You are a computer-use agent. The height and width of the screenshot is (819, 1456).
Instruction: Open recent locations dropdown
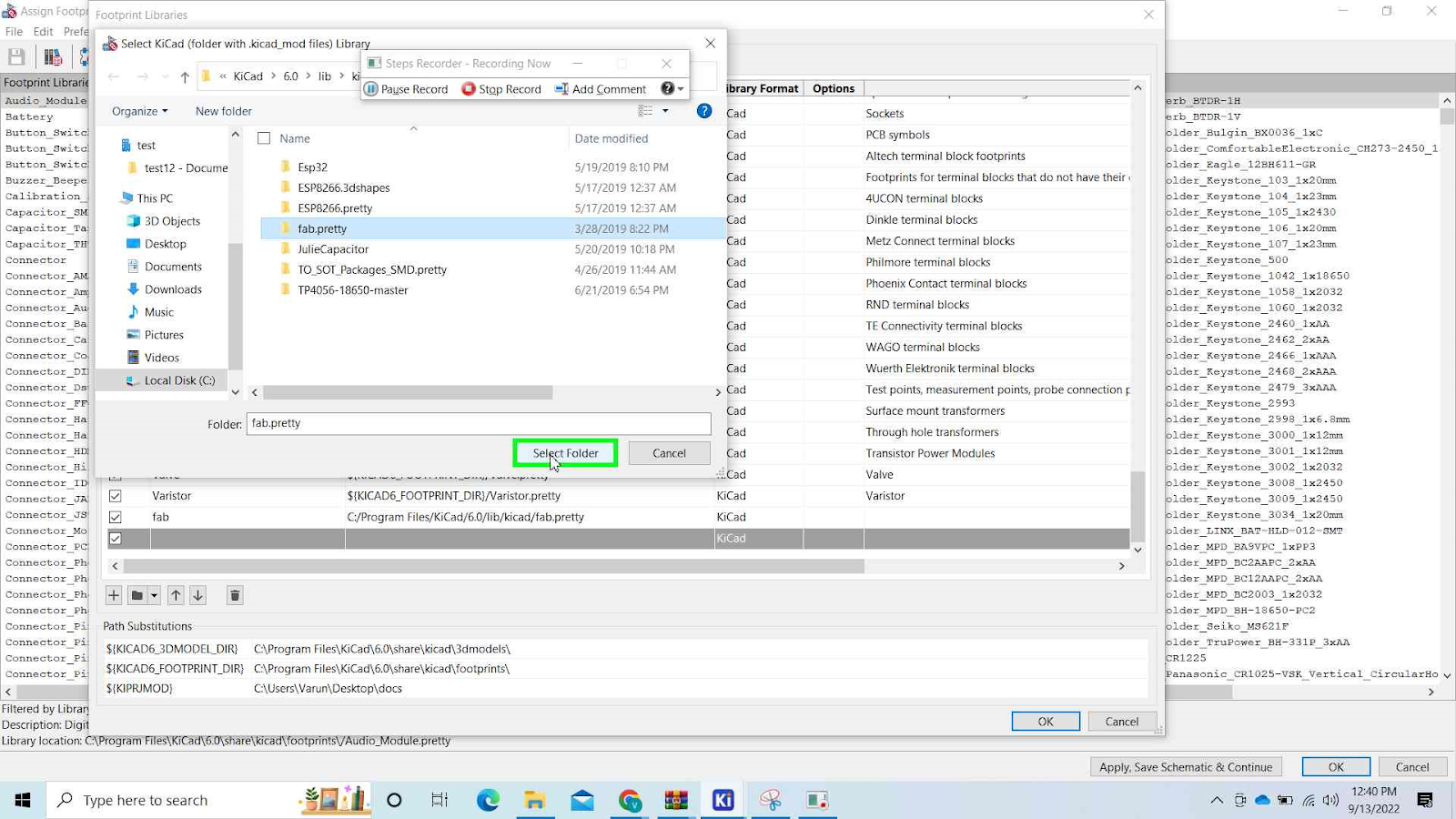[x=165, y=76]
